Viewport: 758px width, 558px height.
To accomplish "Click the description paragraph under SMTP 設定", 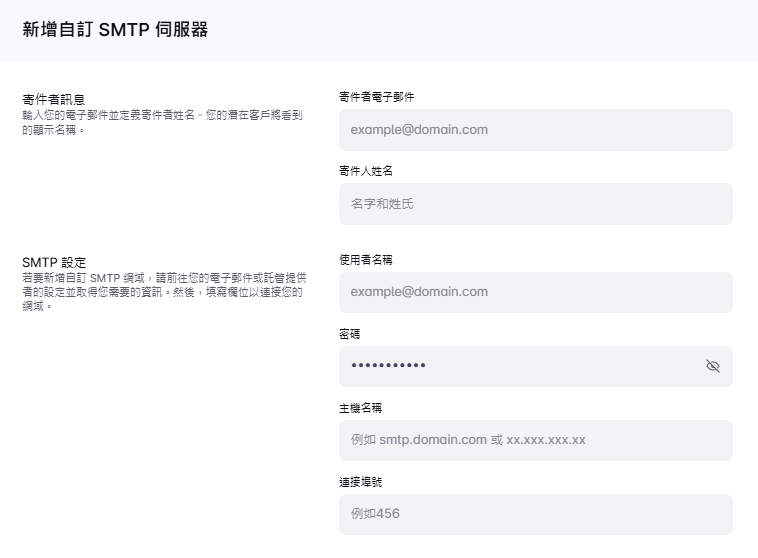I will click(160, 291).
